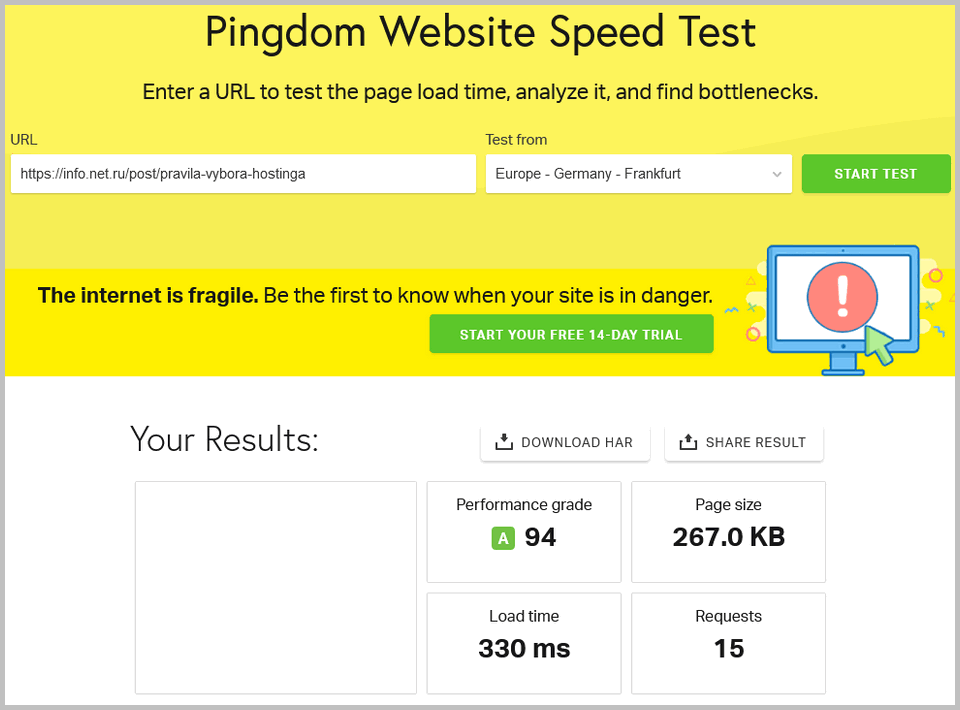Start your free 14-day trial
The width and height of the screenshot is (960, 710).
click(x=571, y=334)
